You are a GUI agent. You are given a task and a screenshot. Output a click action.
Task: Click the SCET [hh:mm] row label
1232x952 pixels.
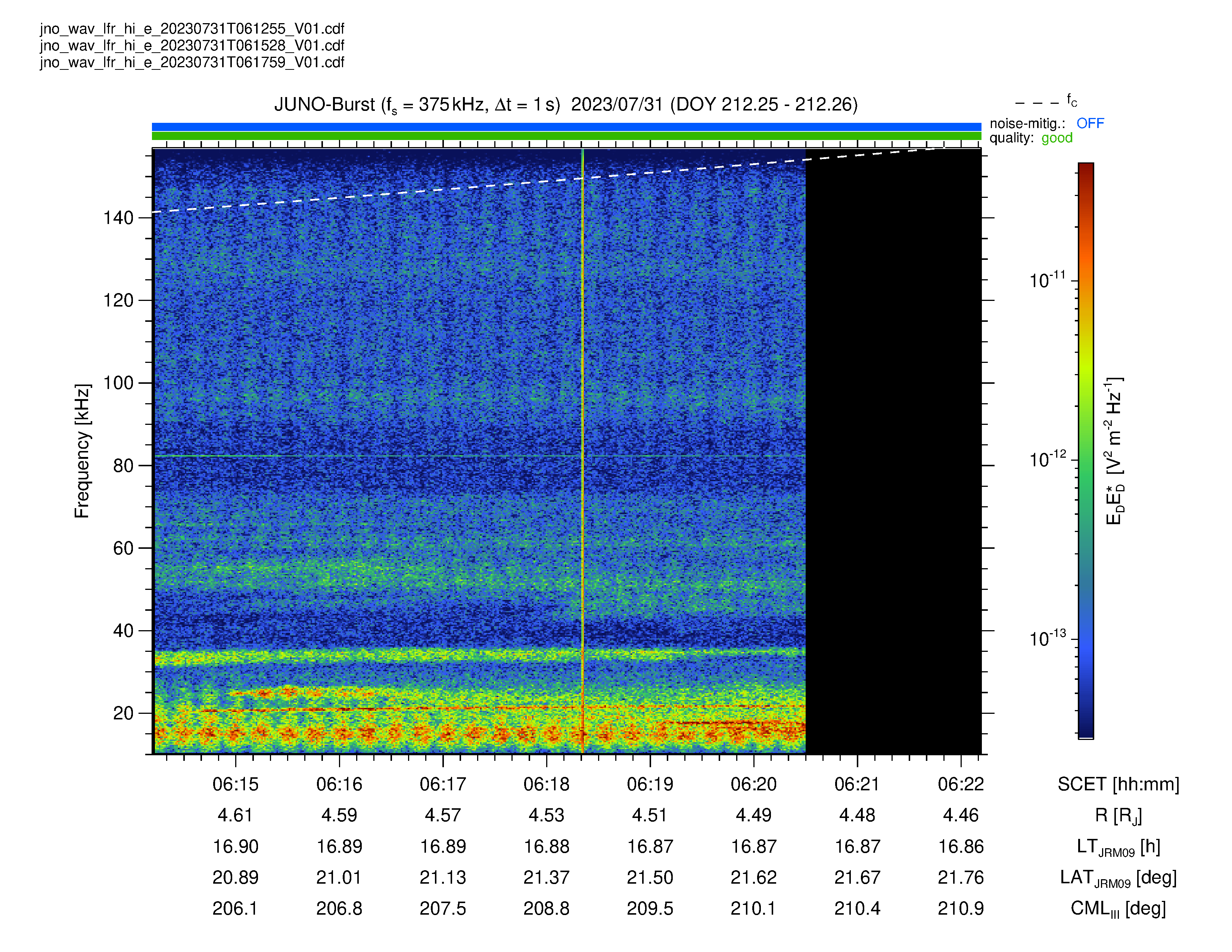click(1118, 784)
